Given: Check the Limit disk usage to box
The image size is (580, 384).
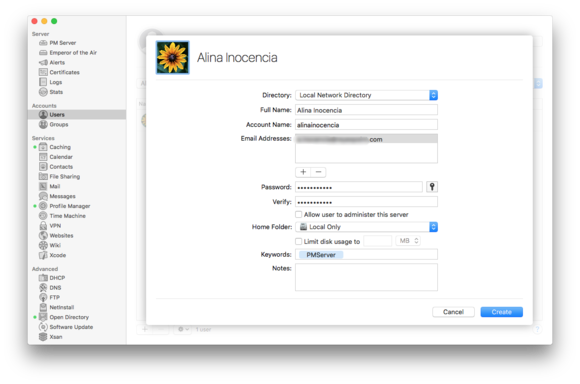Looking at the screenshot, I should 299,241.
